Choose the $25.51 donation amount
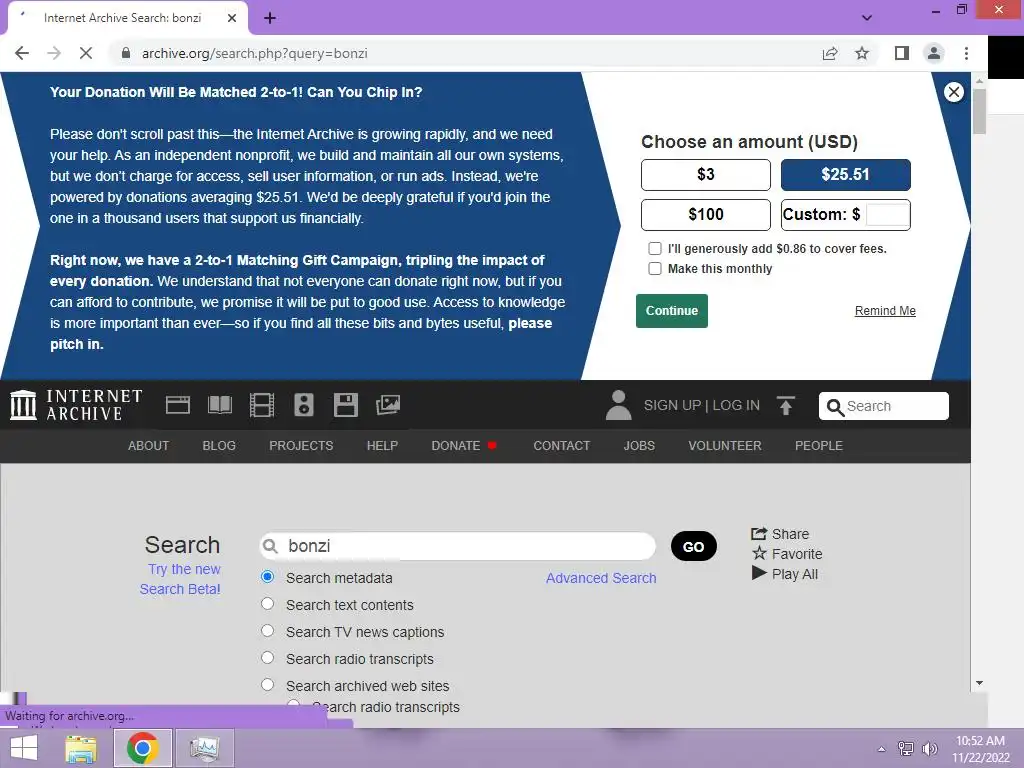 coord(846,175)
